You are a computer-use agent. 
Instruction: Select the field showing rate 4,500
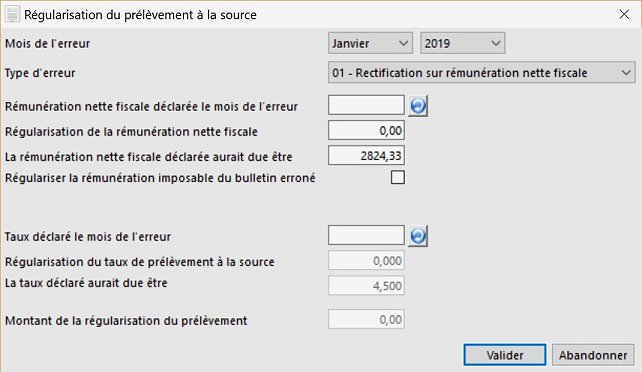[x=366, y=286]
